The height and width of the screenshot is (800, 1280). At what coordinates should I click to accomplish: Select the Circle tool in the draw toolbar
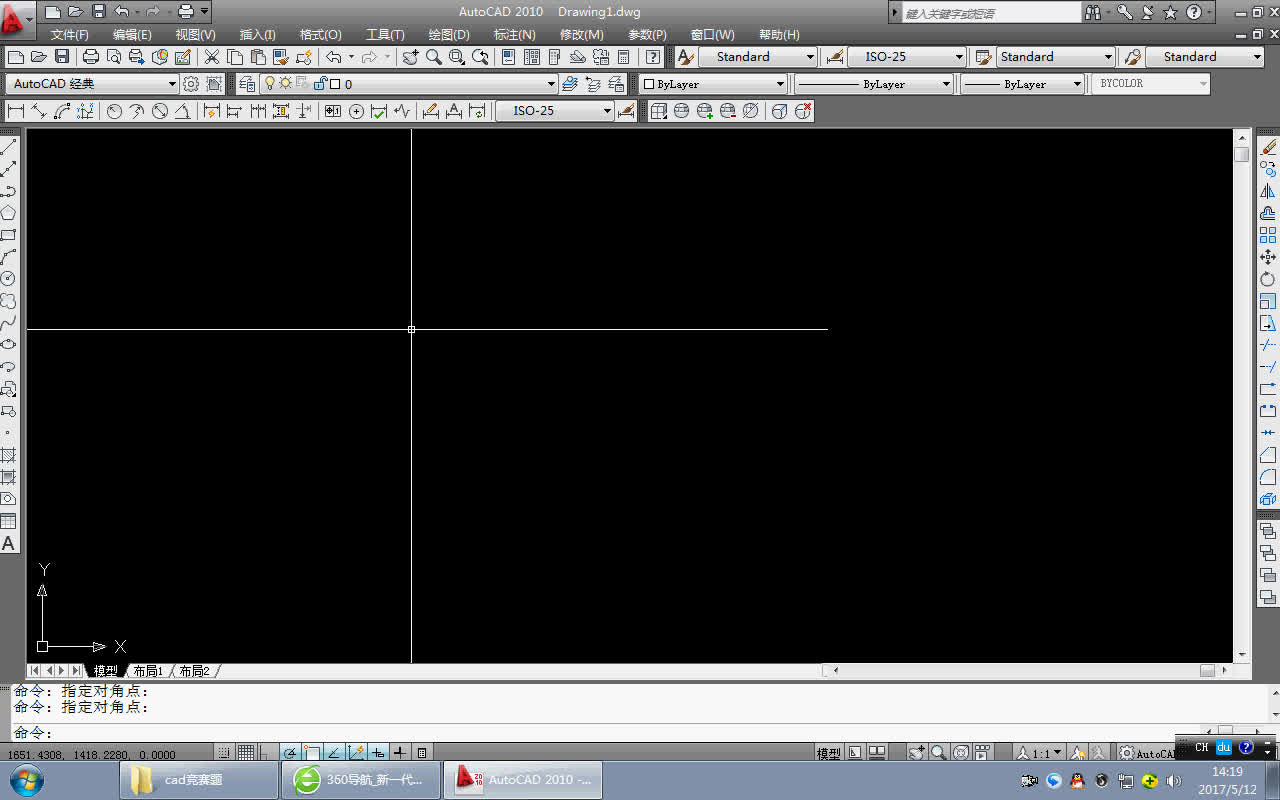coord(8,279)
